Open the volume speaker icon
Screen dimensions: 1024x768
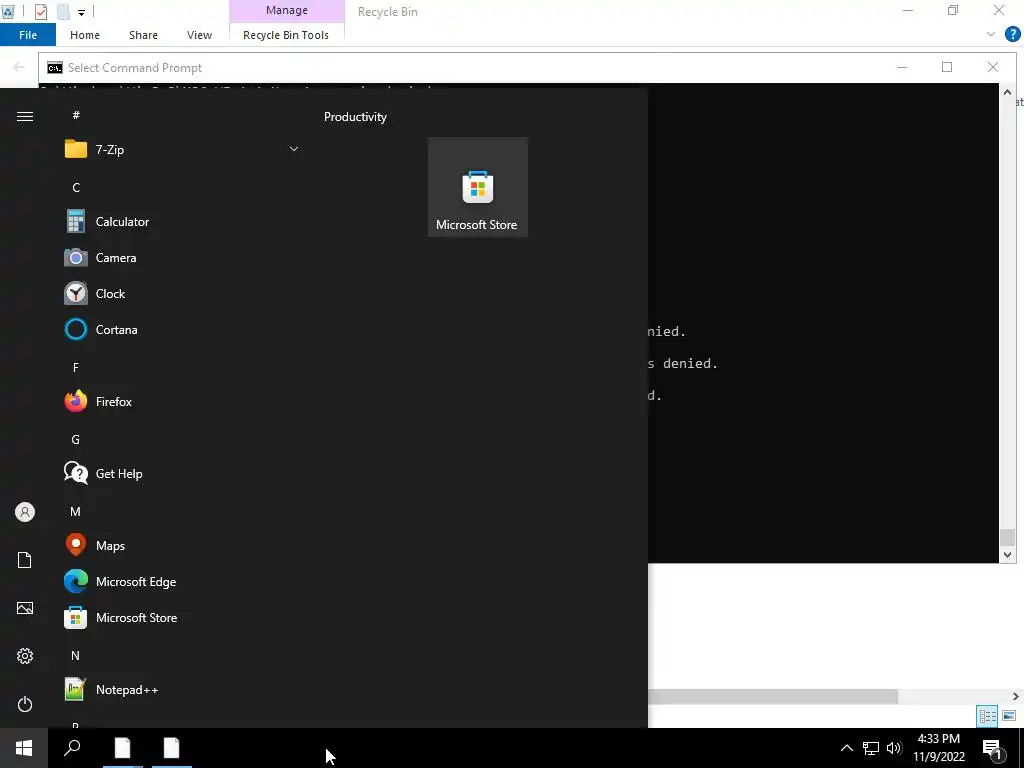click(894, 748)
